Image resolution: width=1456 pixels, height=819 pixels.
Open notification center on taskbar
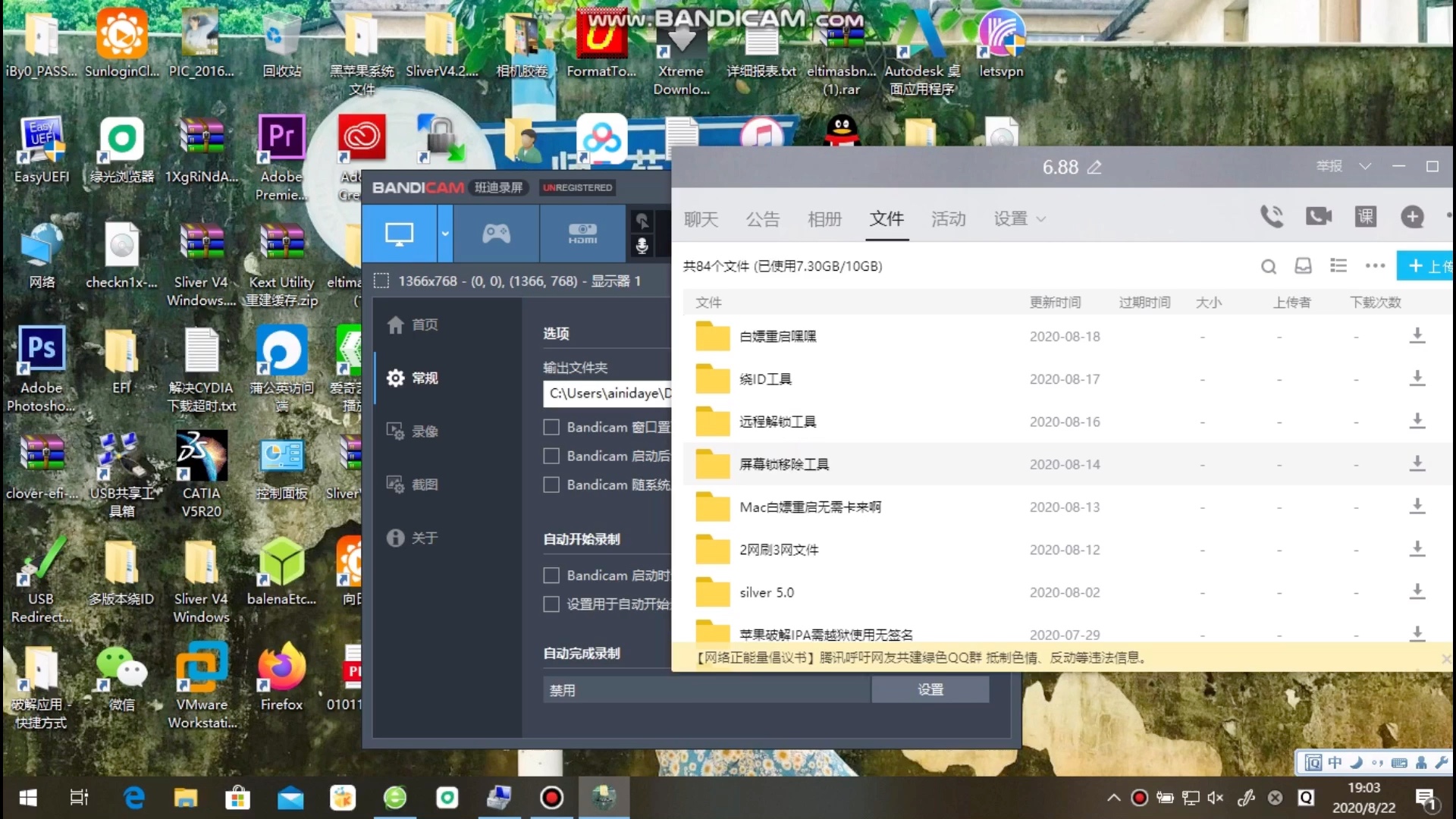coord(1427,799)
